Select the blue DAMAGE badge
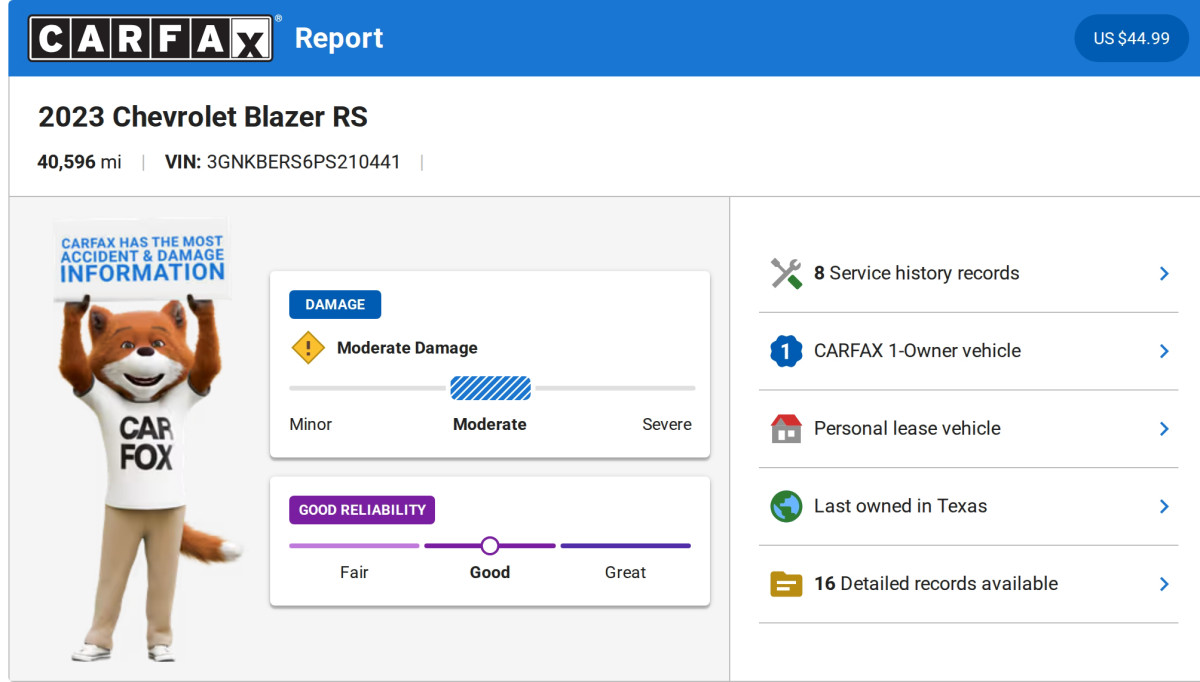The height and width of the screenshot is (682, 1200). pyautogui.click(x=335, y=305)
